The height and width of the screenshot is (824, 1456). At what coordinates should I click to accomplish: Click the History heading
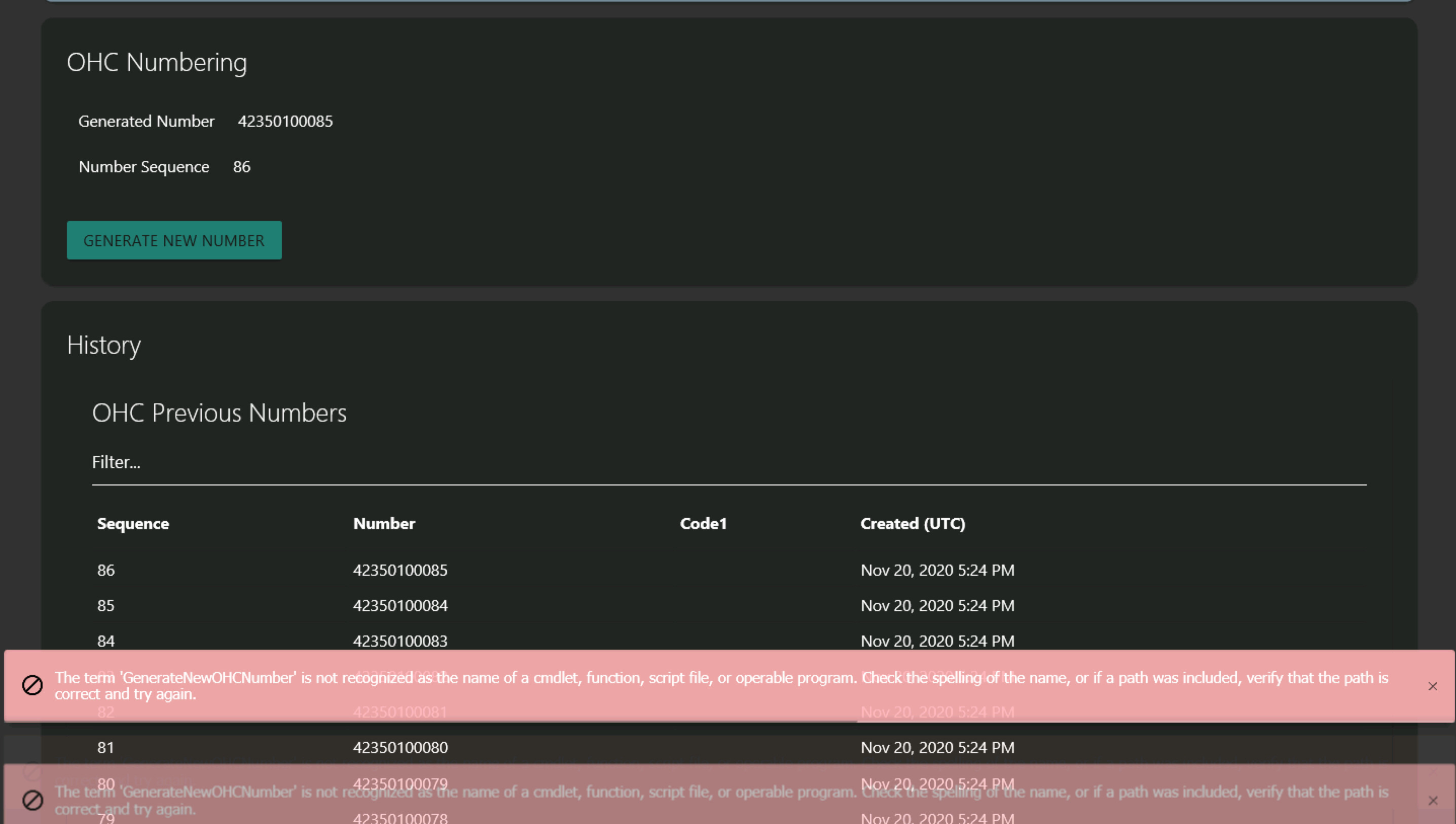pos(103,345)
